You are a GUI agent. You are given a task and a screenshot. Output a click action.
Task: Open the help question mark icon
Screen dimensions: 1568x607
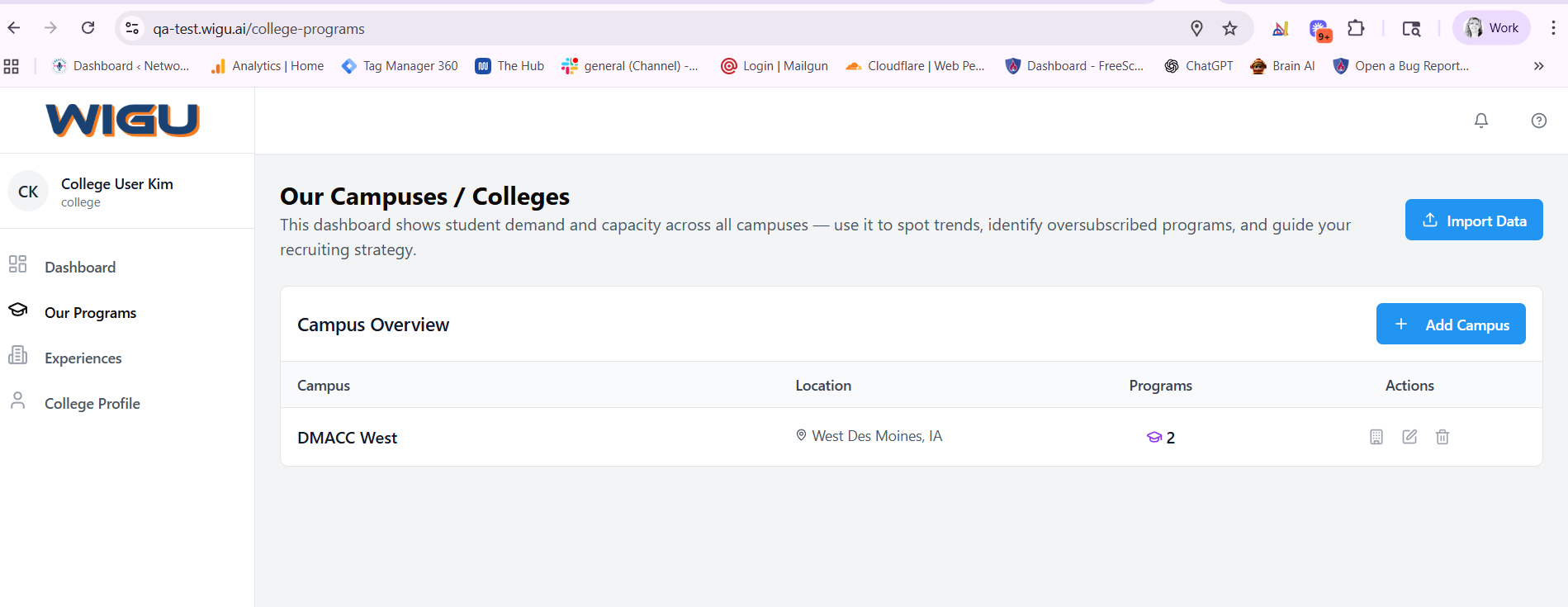[x=1539, y=121]
